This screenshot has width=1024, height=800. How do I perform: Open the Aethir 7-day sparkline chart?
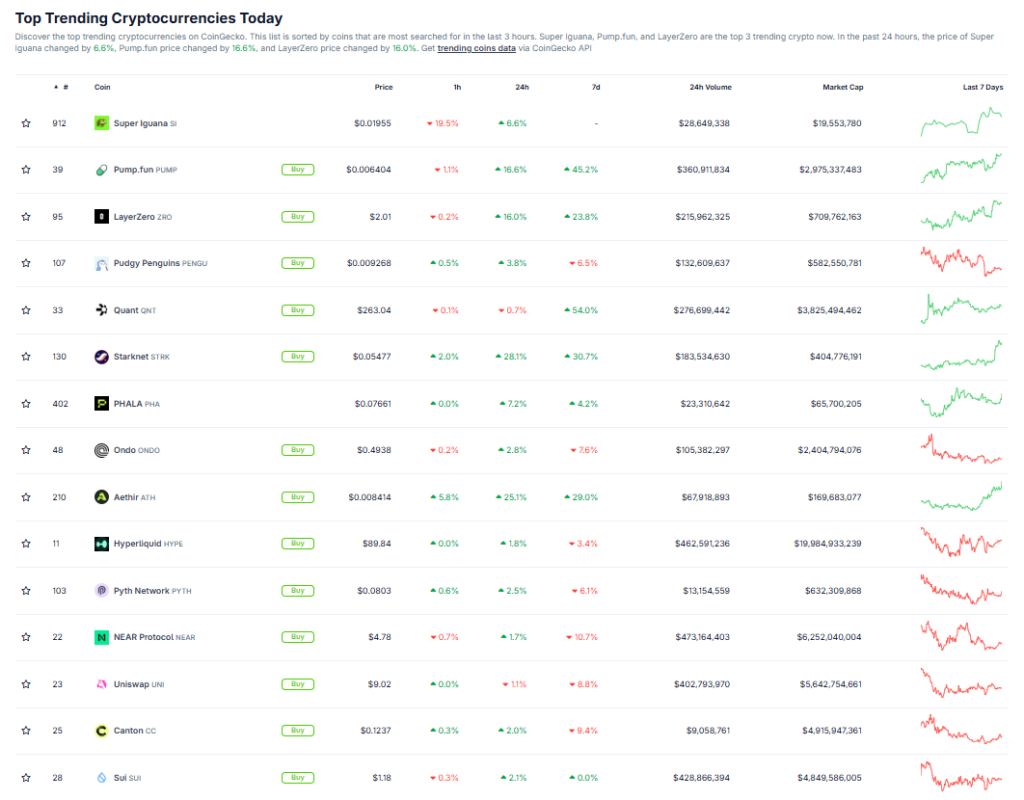pos(961,496)
